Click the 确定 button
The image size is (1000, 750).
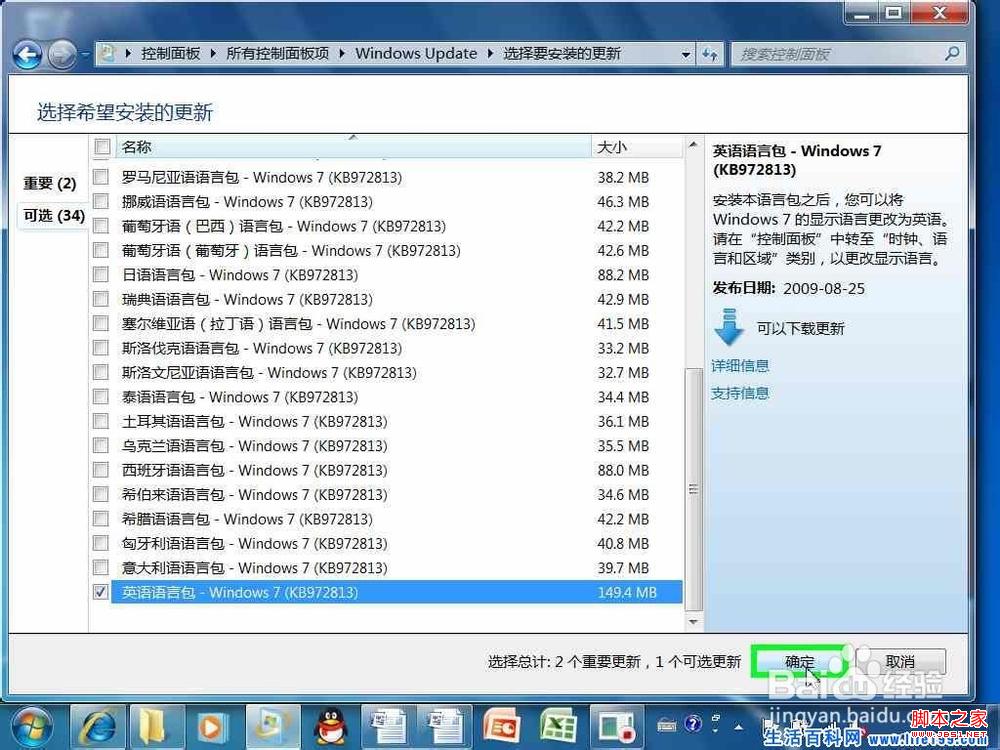800,662
